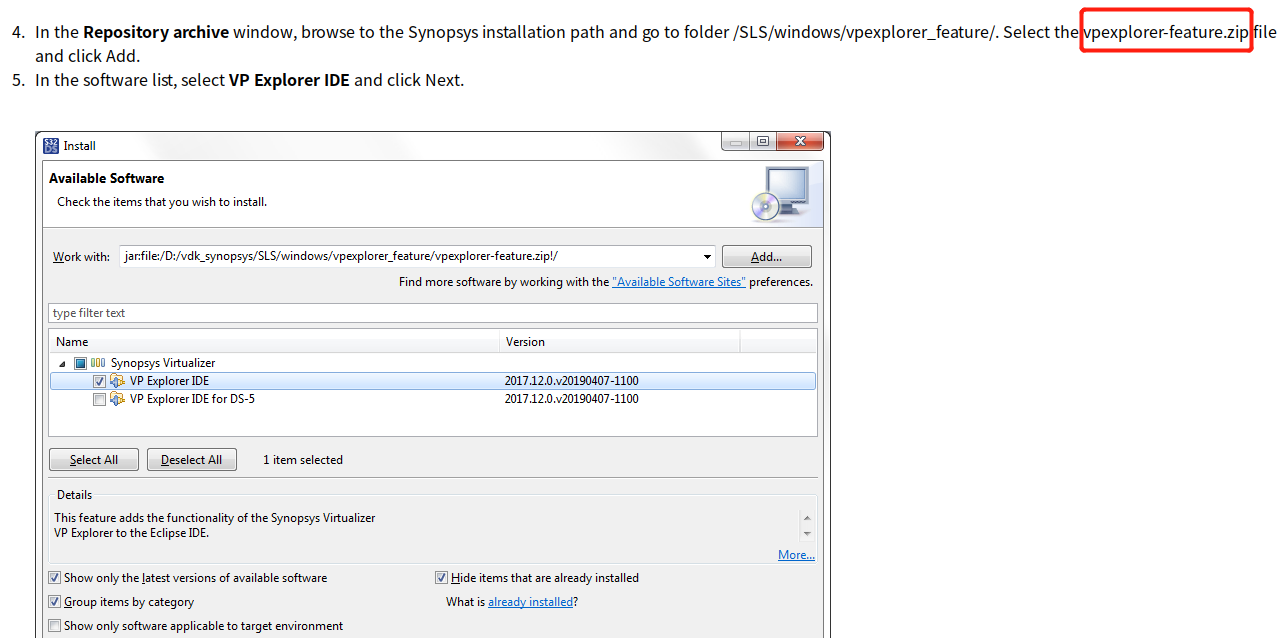Uncheck the VP Explorer IDE item
This screenshot has width=1283, height=638.
[99, 380]
